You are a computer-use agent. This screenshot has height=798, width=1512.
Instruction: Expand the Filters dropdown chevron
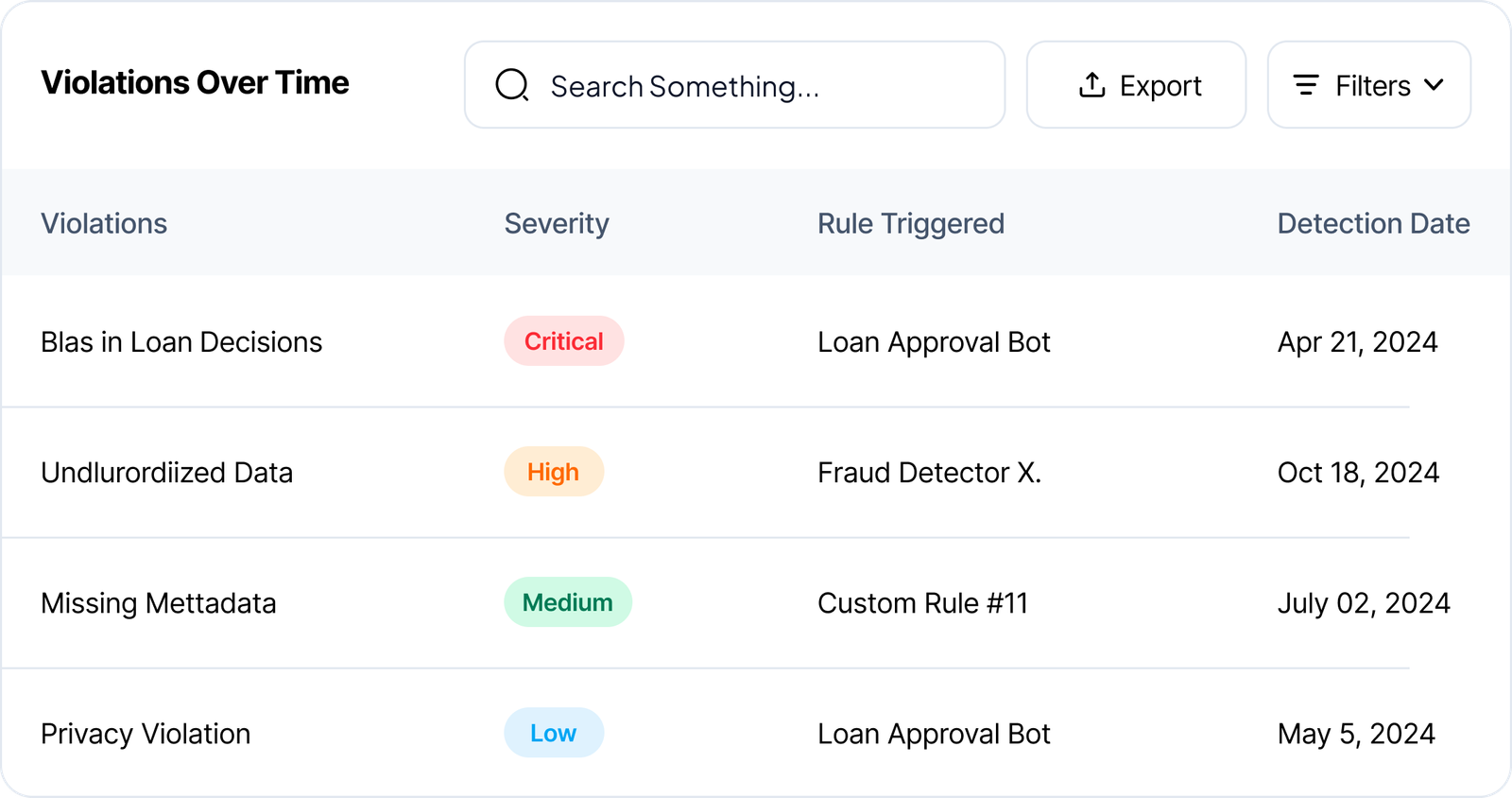[x=1434, y=85]
